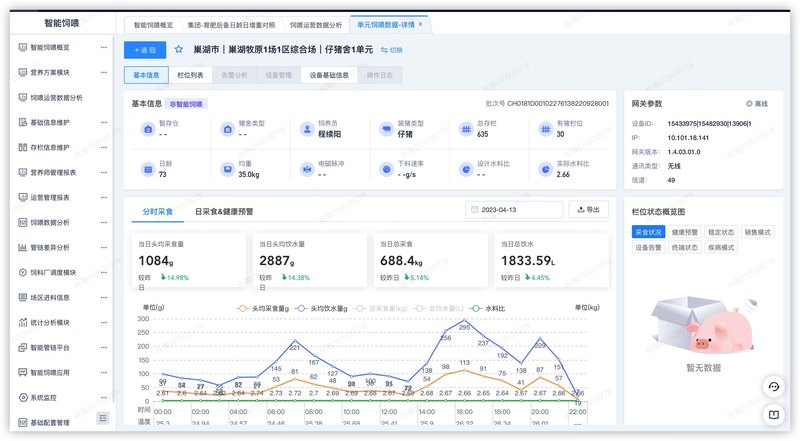This screenshot has width=800, height=441.
Task: Switch to 日采食&健康预警 tab
Action: point(224,211)
